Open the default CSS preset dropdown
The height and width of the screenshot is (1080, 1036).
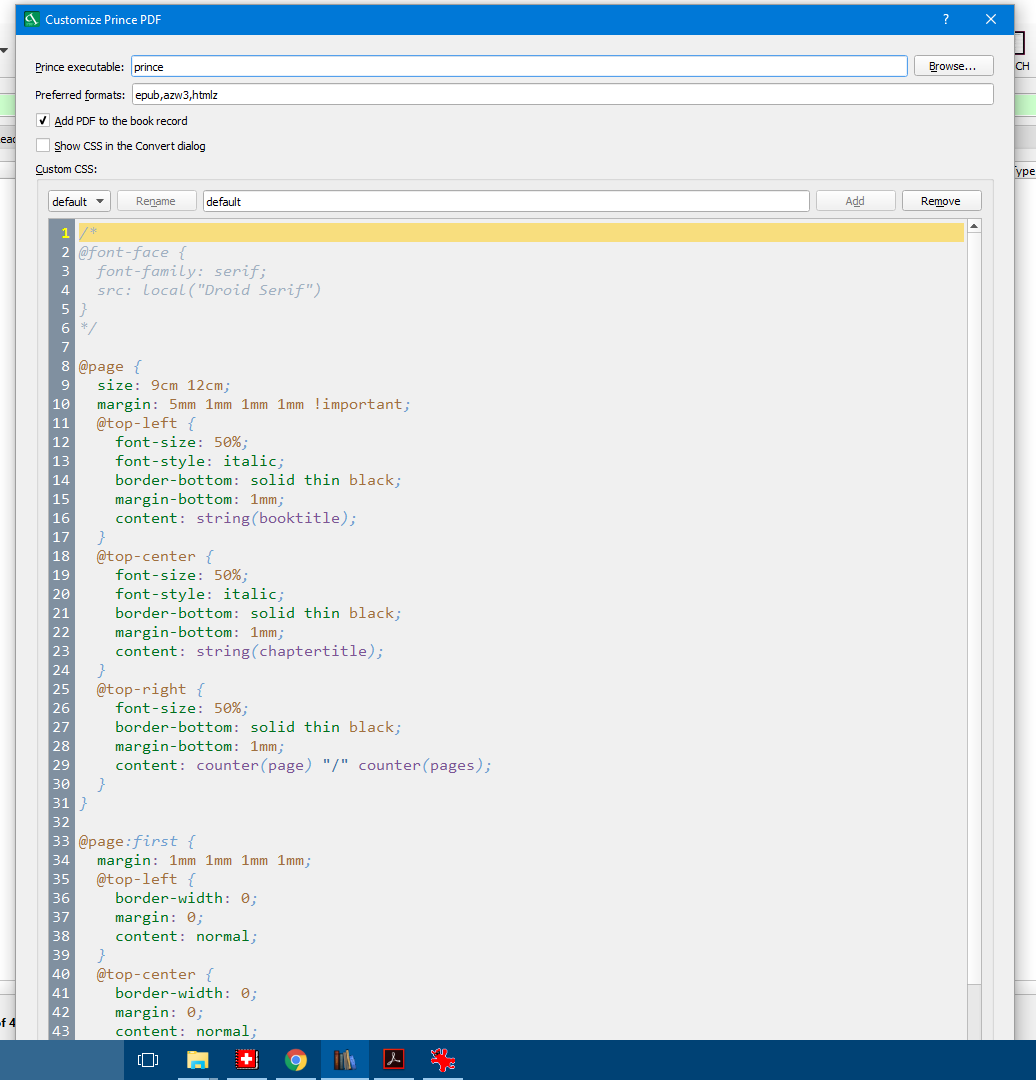[x=79, y=201]
